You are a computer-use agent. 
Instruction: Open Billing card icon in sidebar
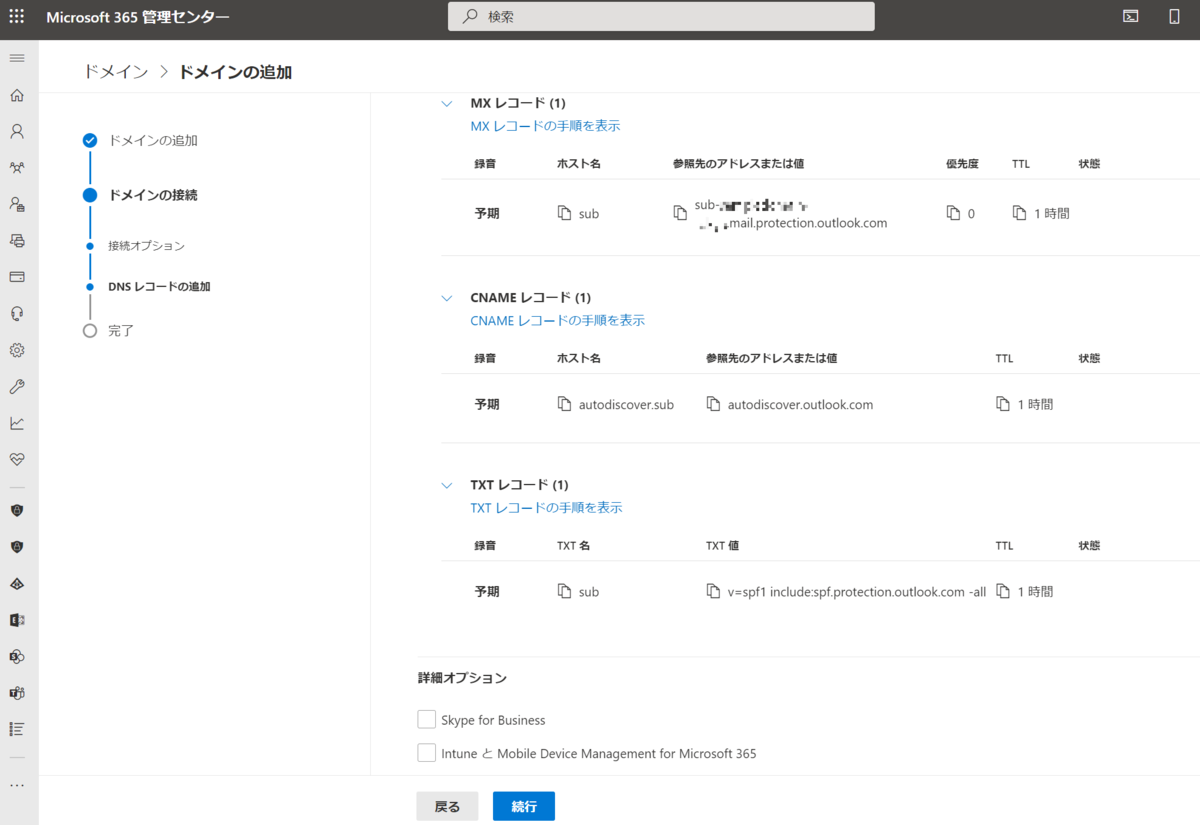tap(17, 277)
